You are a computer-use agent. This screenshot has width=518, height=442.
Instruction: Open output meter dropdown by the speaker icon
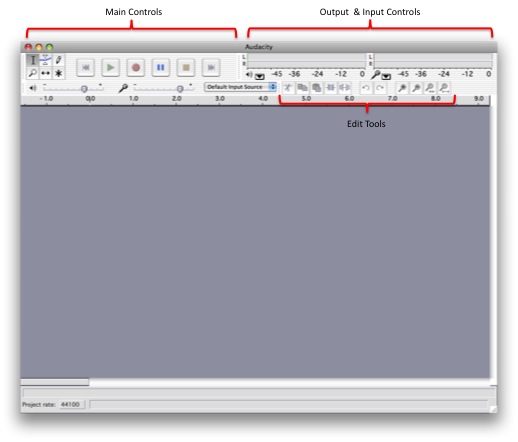click(x=260, y=77)
